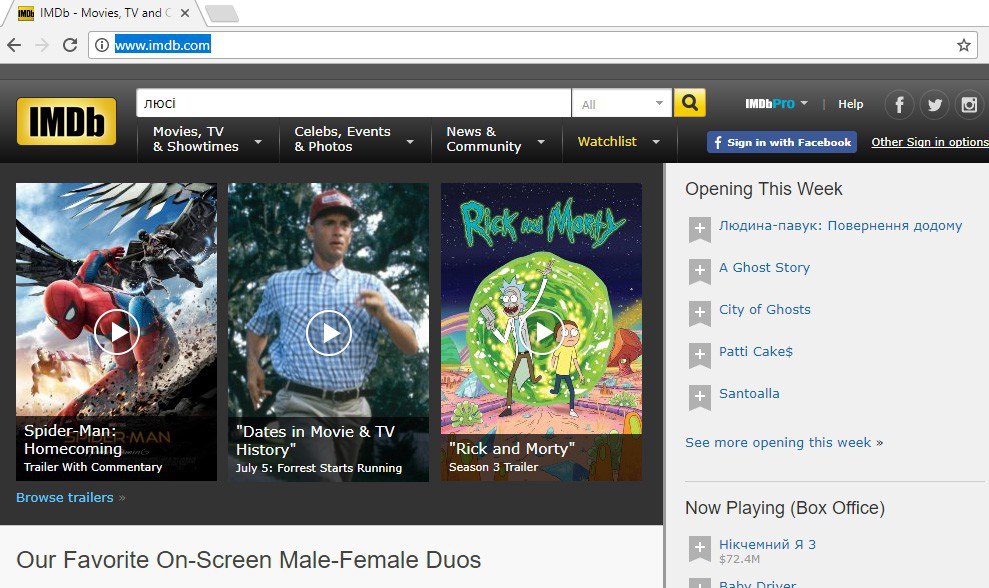Screen dimensions: 989x588
Task: Click the yellow search magnifier button
Action: click(x=689, y=102)
